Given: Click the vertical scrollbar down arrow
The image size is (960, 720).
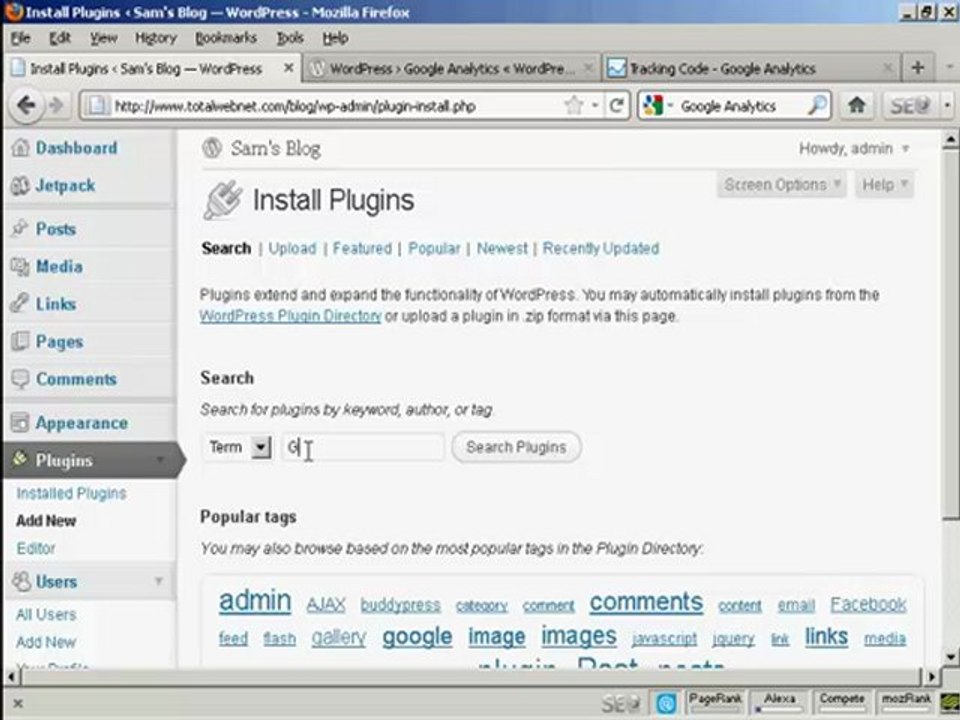Looking at the screenshot, I should pos(951,657).
